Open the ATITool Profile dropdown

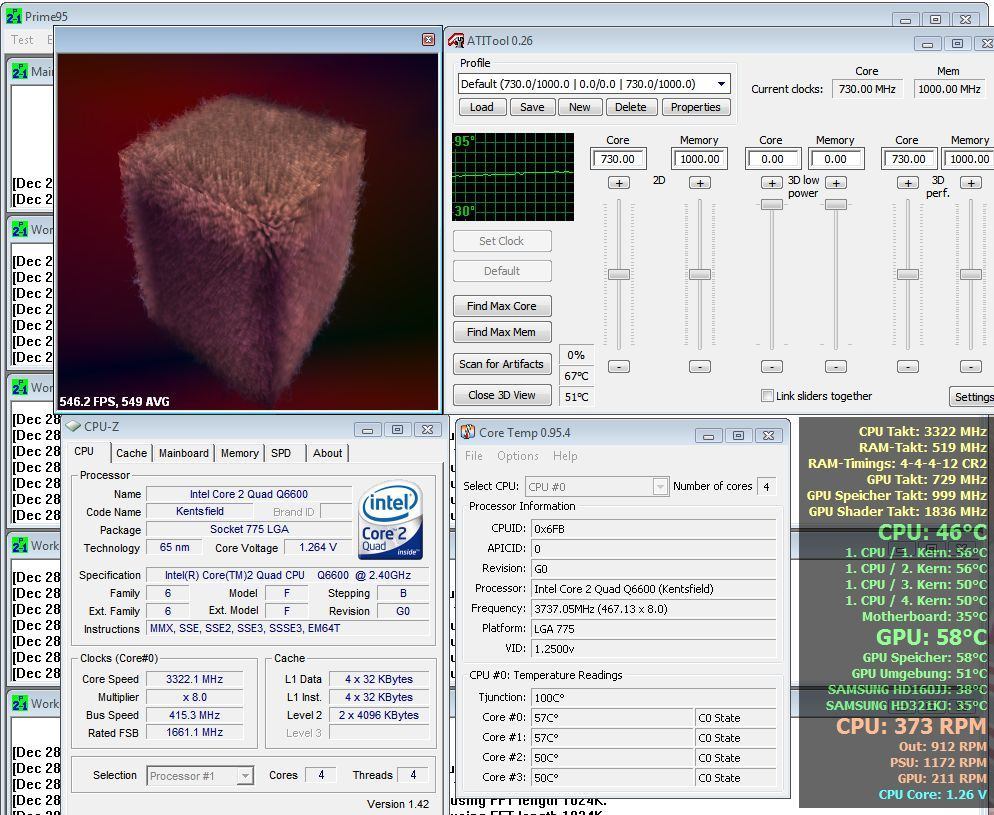pyautogui.click(x=721, y=84)
